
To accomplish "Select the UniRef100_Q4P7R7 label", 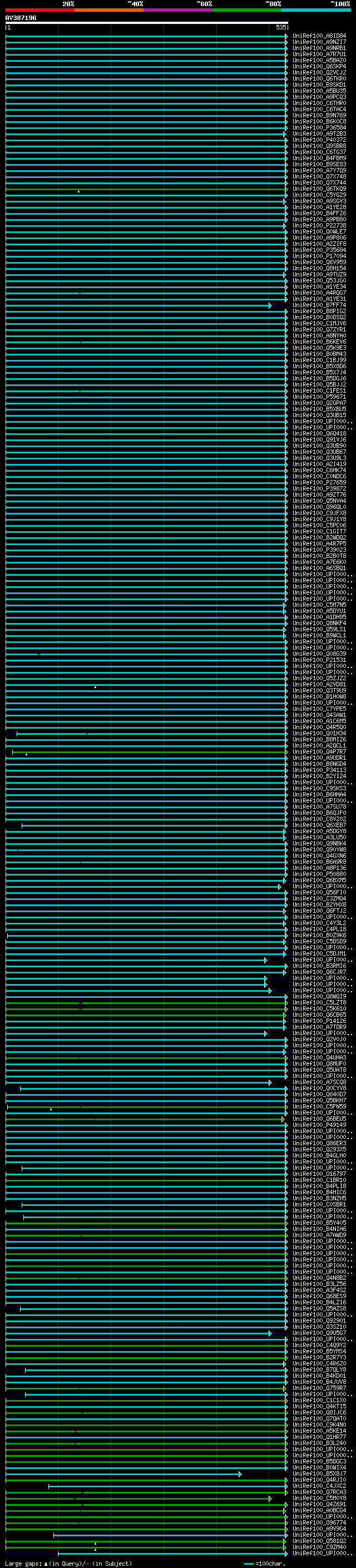I will click(319, 752).
